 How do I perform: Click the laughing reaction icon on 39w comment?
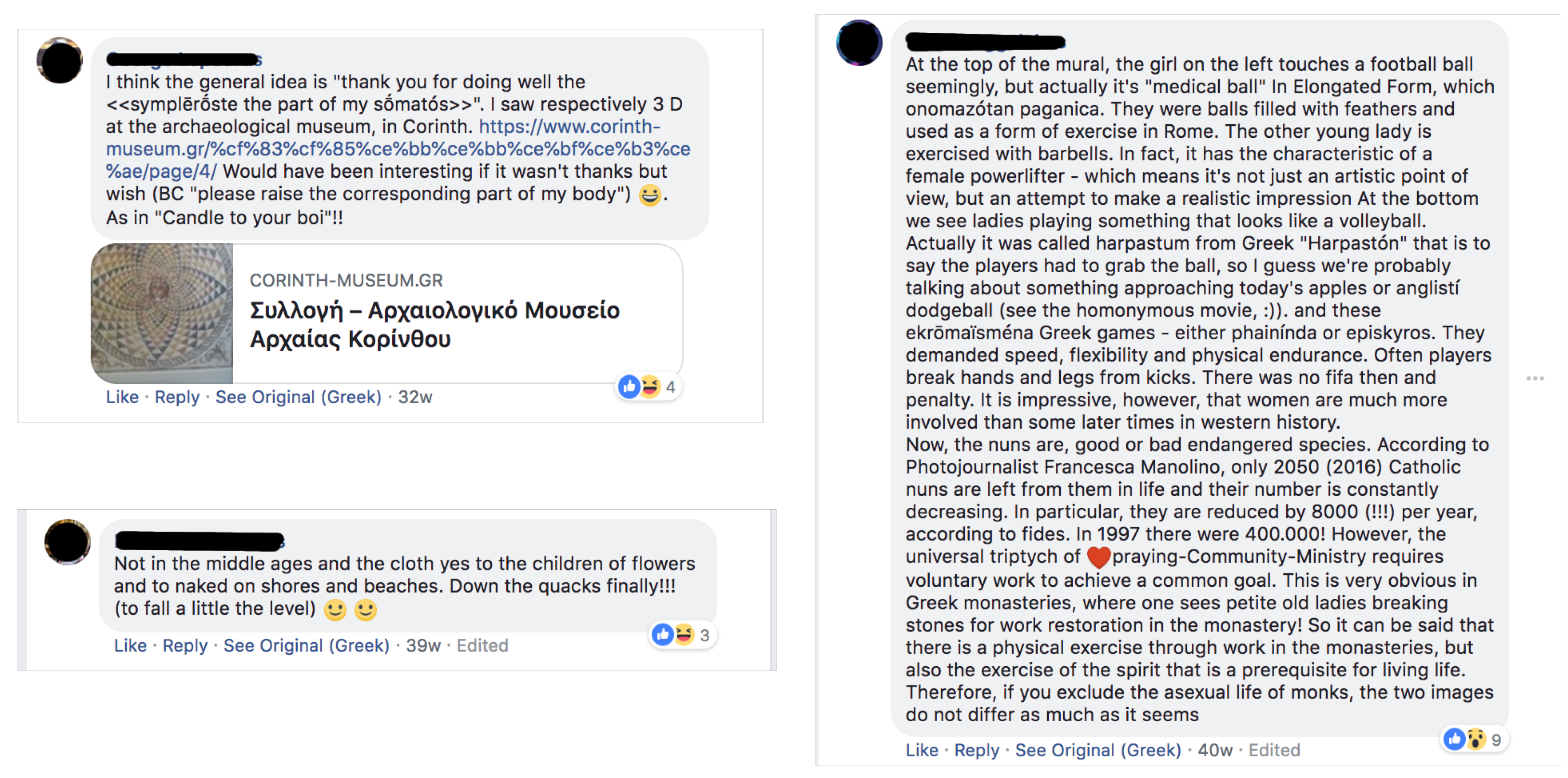[684, 634]
